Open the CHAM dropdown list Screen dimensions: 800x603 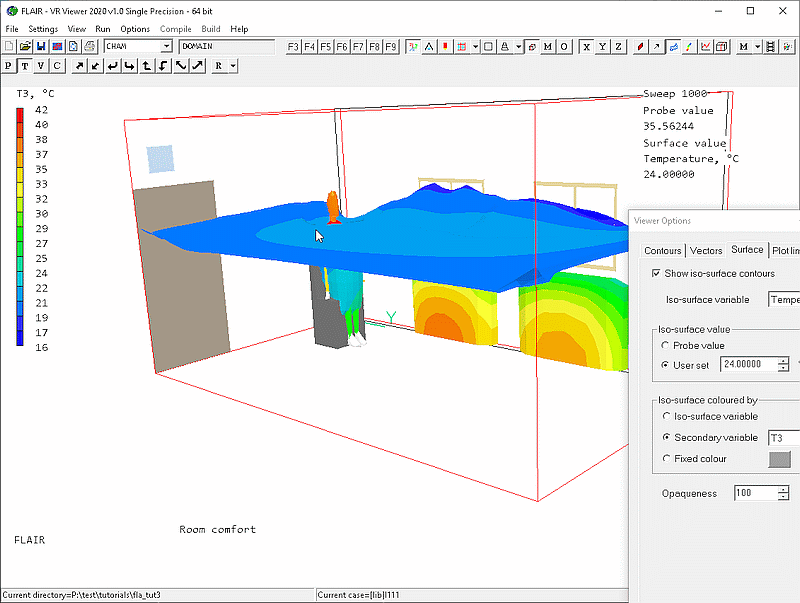point(166,46)
